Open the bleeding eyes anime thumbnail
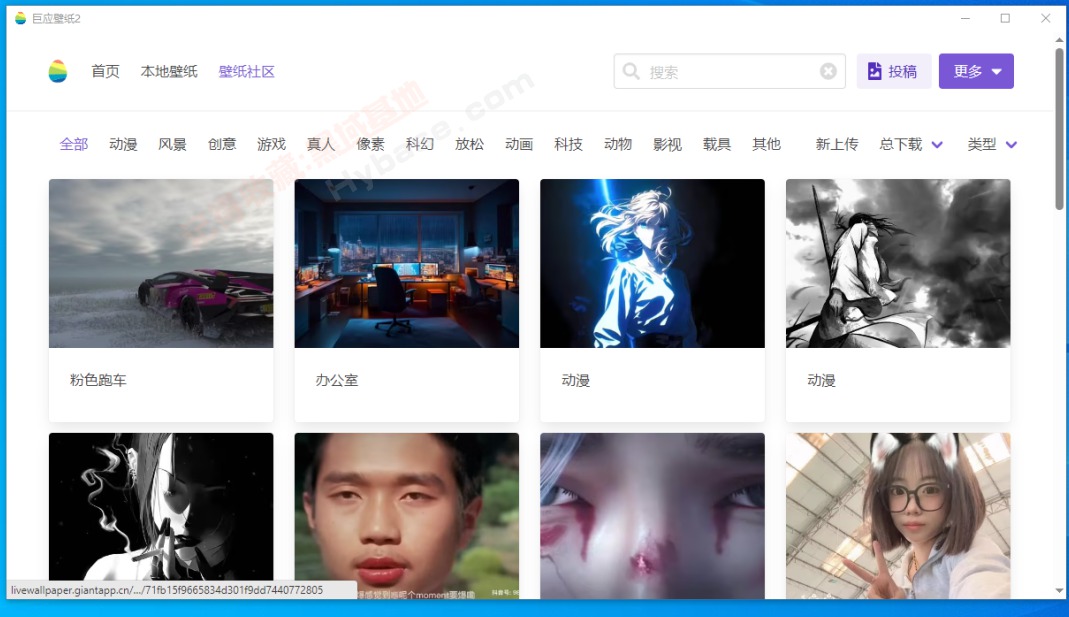1069x617 pixels. coord(652,516)
